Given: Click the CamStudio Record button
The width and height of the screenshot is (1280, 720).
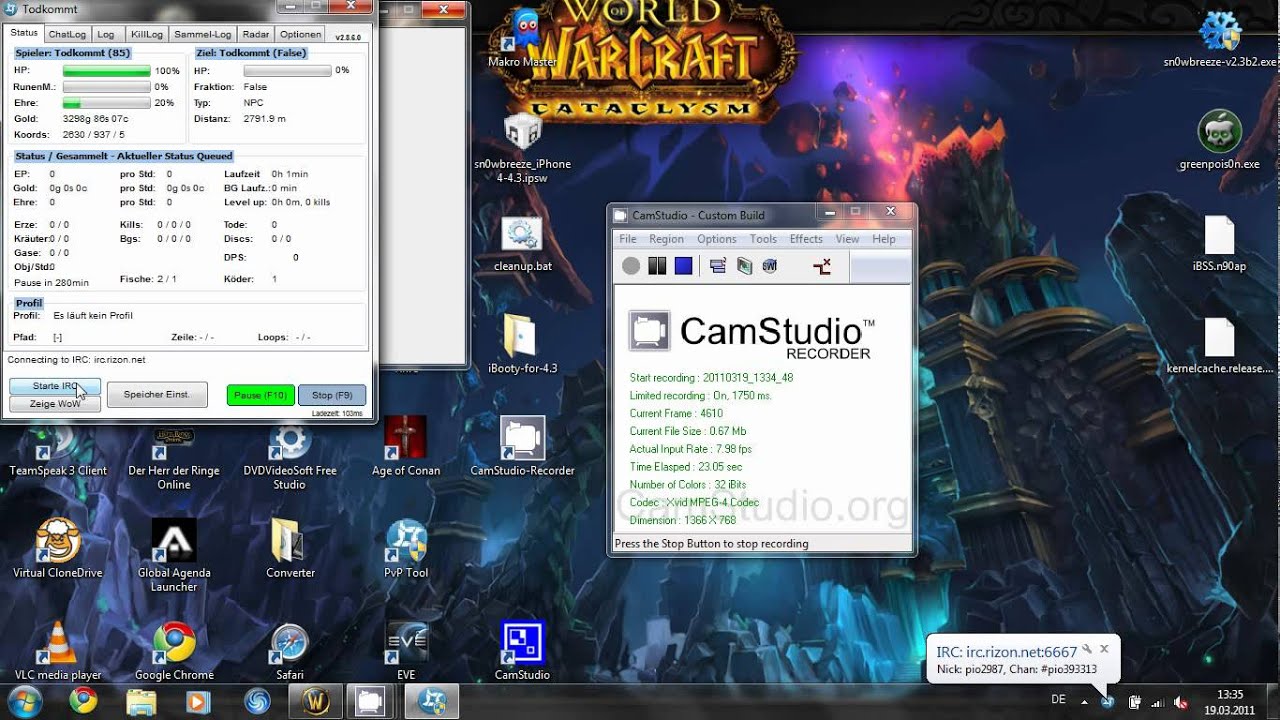Looking at the screenshot, I should pyautogui.click(x=630, y=266).
